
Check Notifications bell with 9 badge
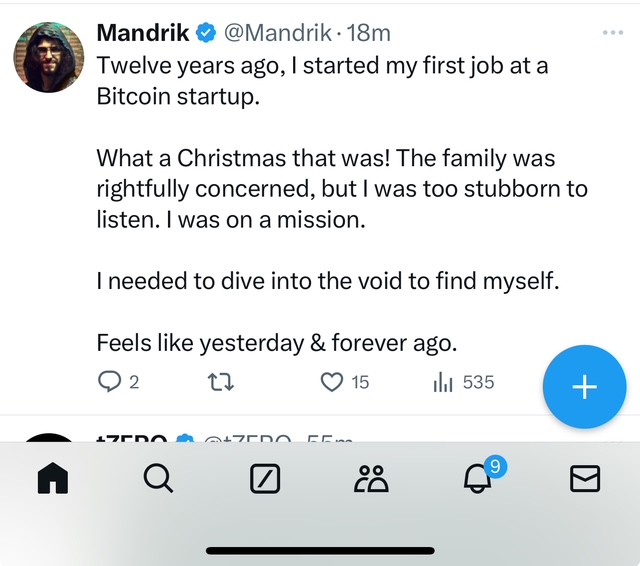pyautogui.click(x=479, y=479)
